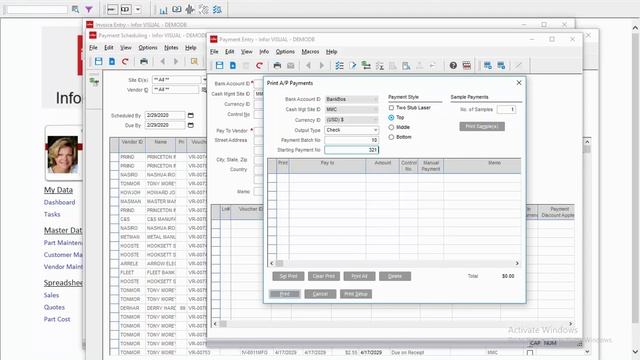Click Dashboard link under My Data
The image size is (640, 360).
click(60, 202)
